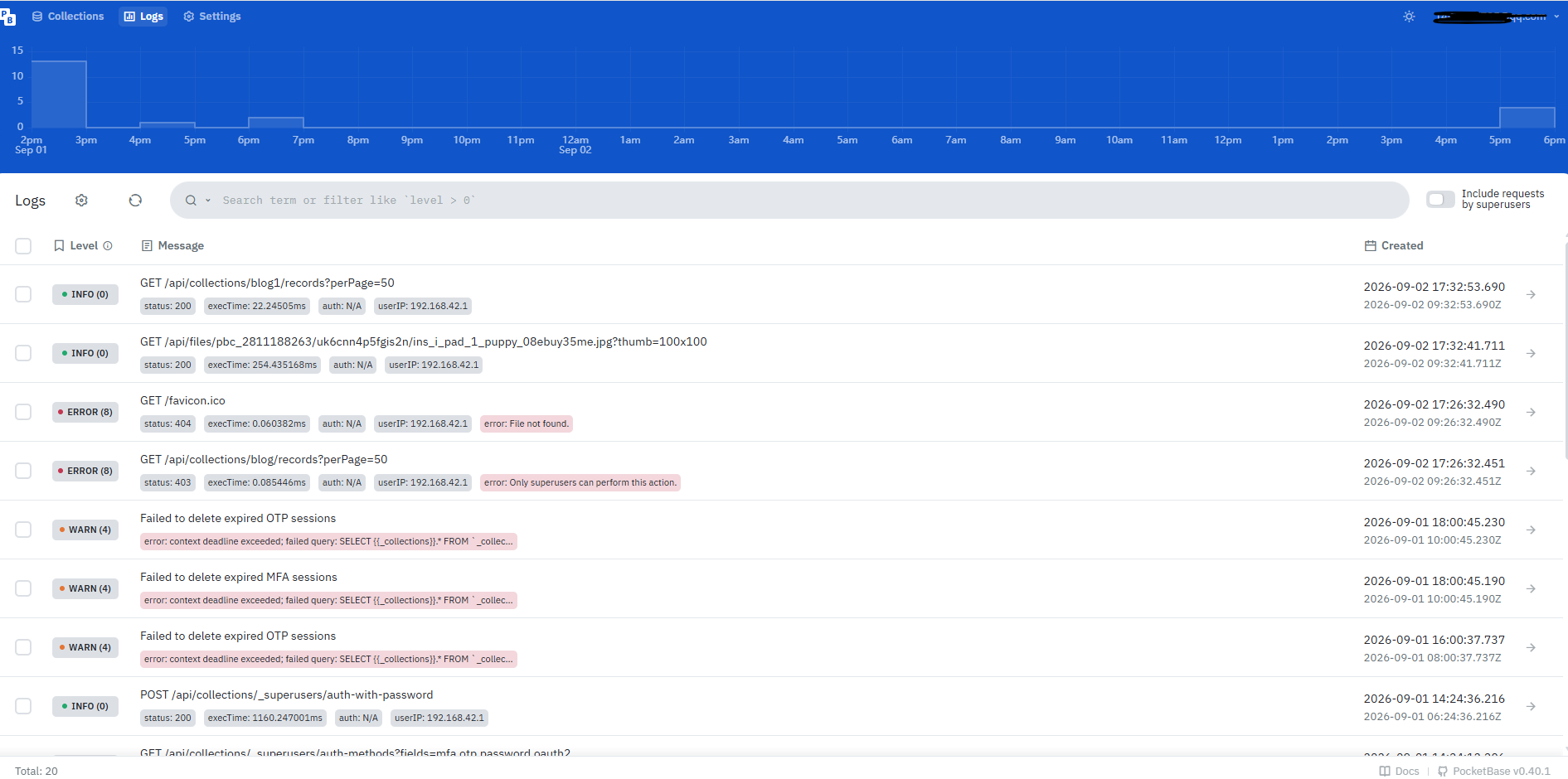Select checkbox for blog1 records log row

click(23, 295)
